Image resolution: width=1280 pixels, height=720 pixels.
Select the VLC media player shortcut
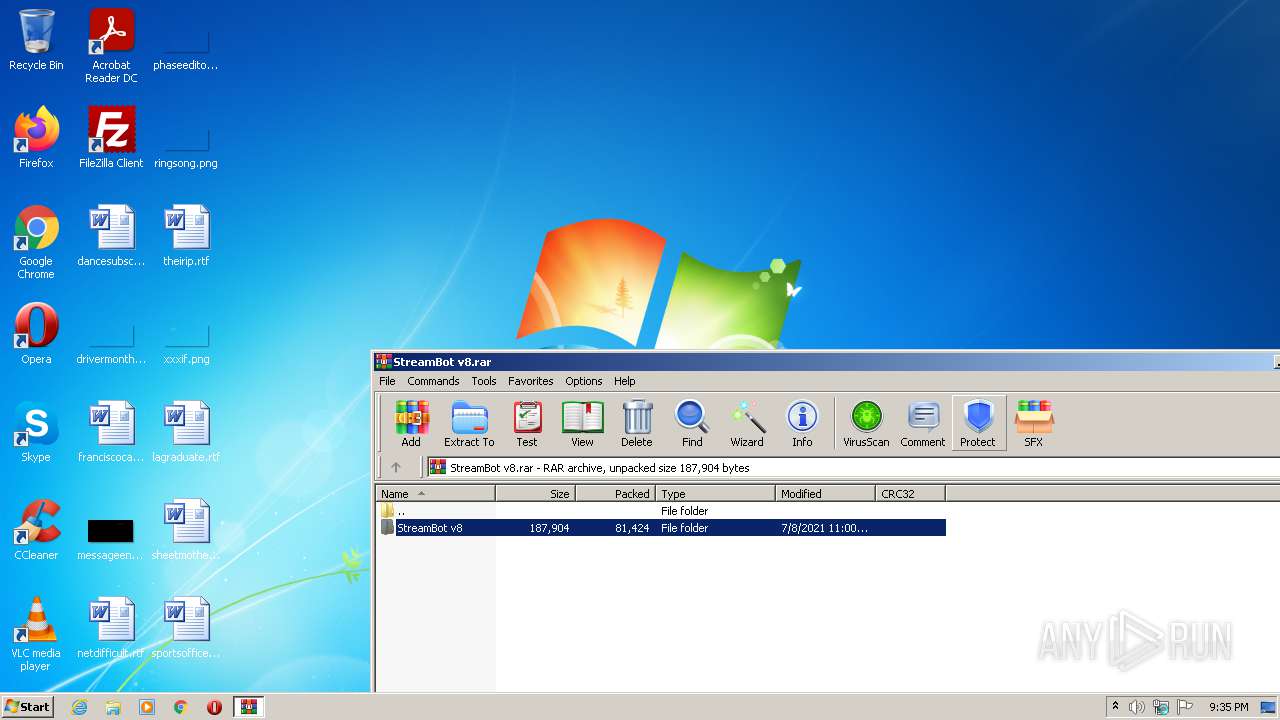tap(36, 634)
